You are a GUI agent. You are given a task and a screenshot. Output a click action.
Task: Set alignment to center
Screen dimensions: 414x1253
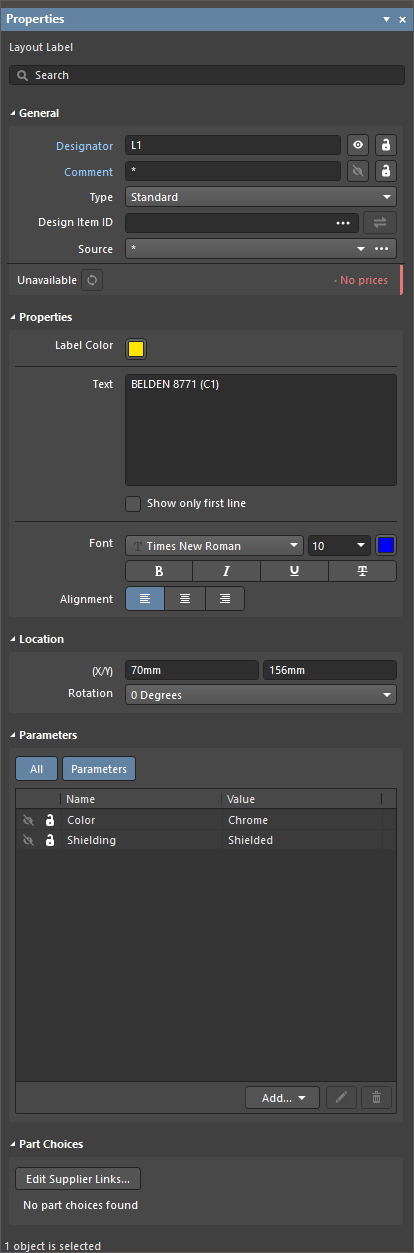coord(185,599)
